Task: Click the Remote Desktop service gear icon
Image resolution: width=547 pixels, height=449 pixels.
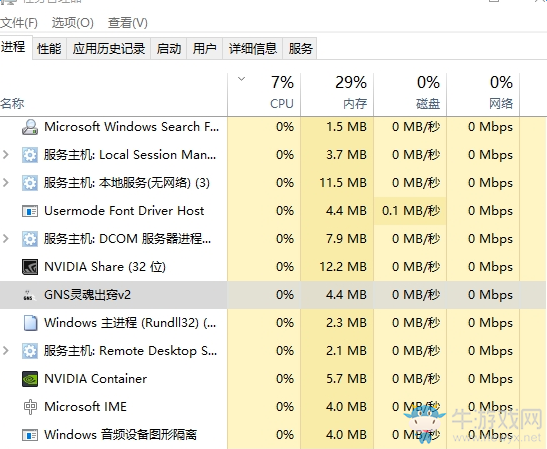Action: click(30, 351)
